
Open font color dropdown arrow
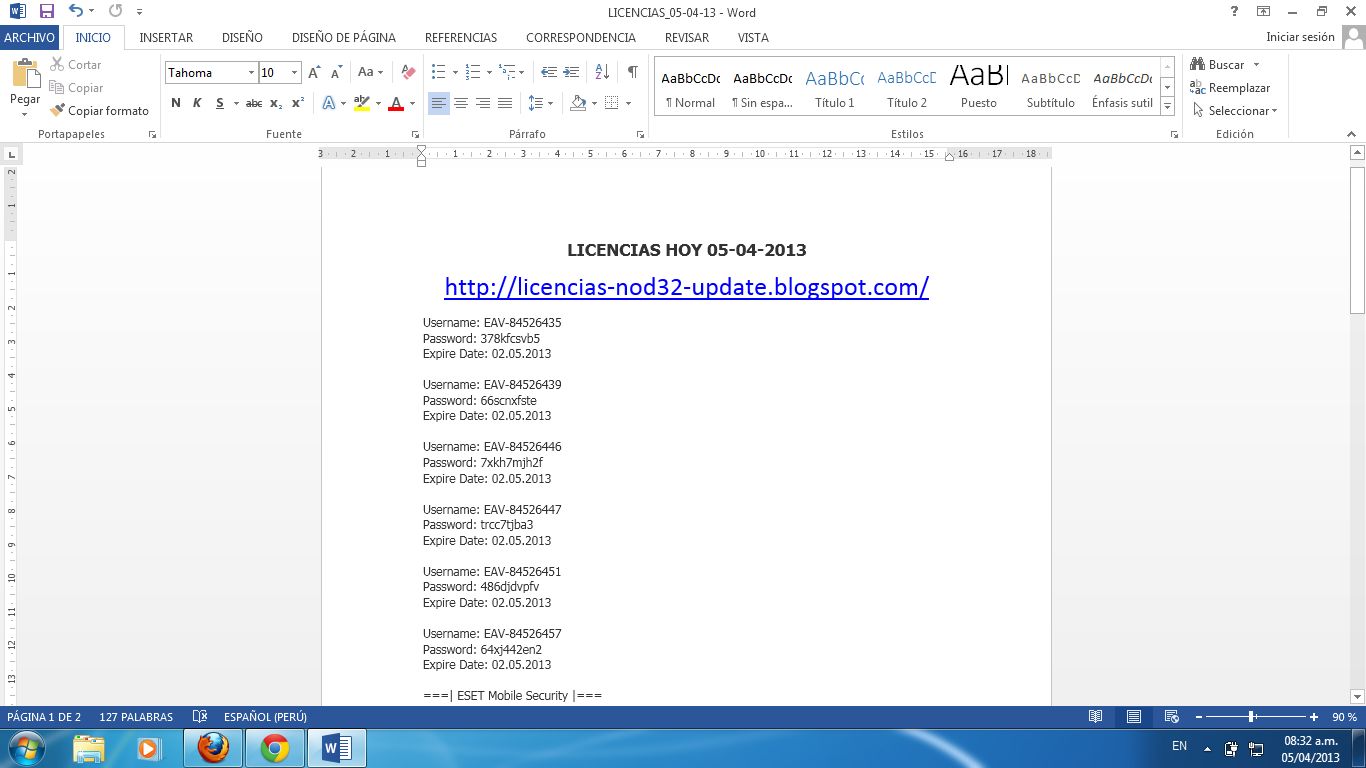412,103
